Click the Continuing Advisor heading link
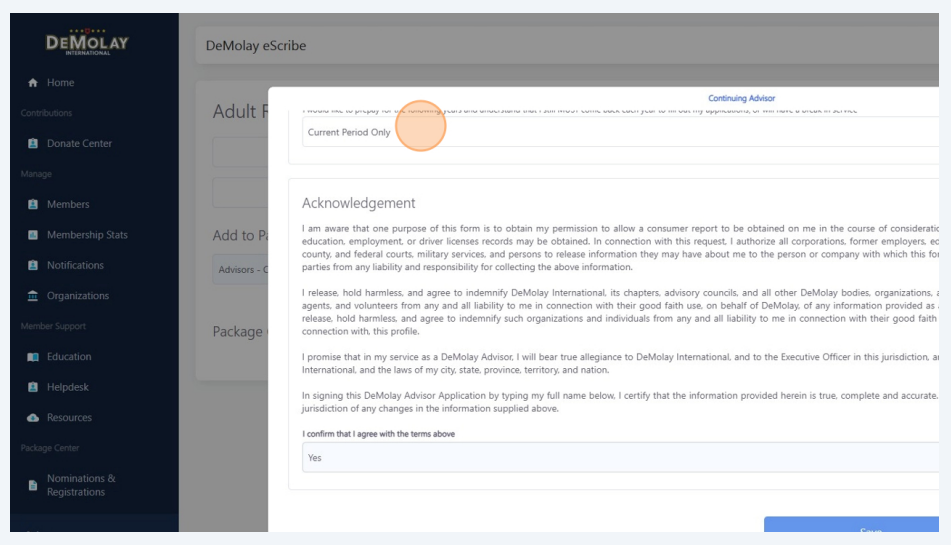Screen dimensions: 951x545 pyautogui.click(x=741, y=98)
